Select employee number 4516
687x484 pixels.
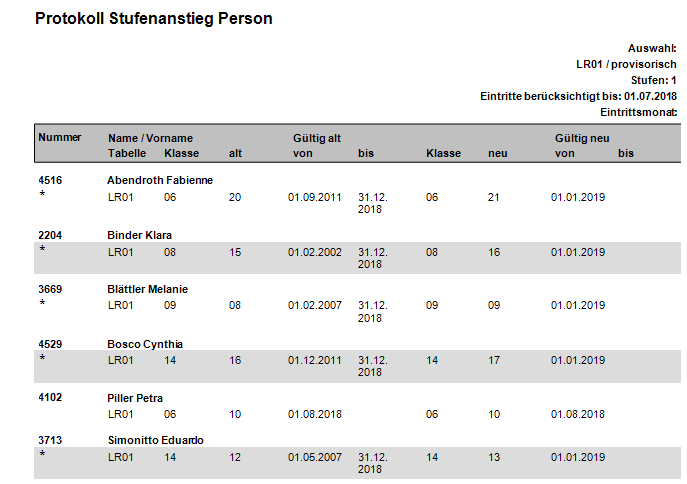click(x=50, y=180)
